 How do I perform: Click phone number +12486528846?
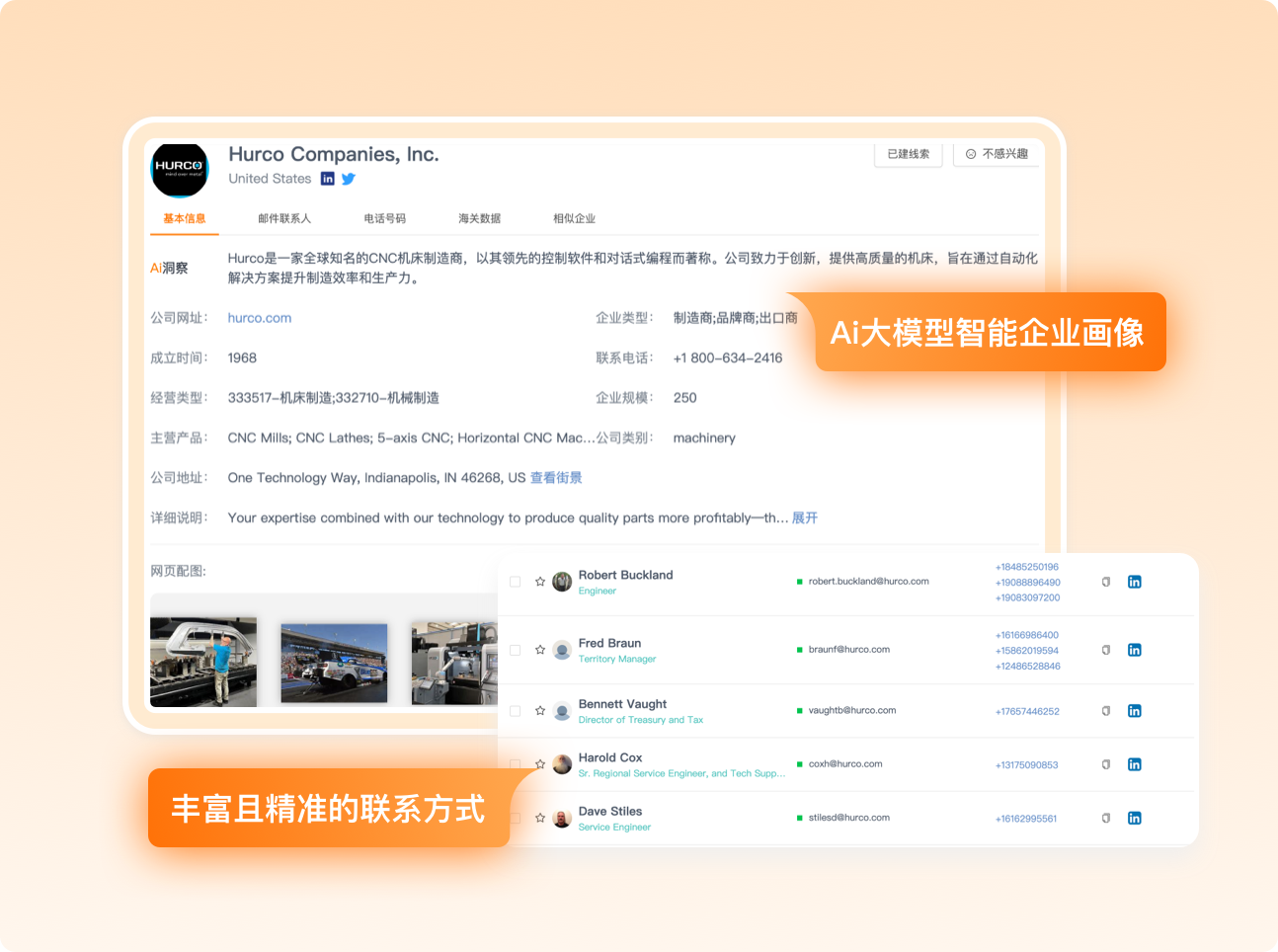point(1028,667)
